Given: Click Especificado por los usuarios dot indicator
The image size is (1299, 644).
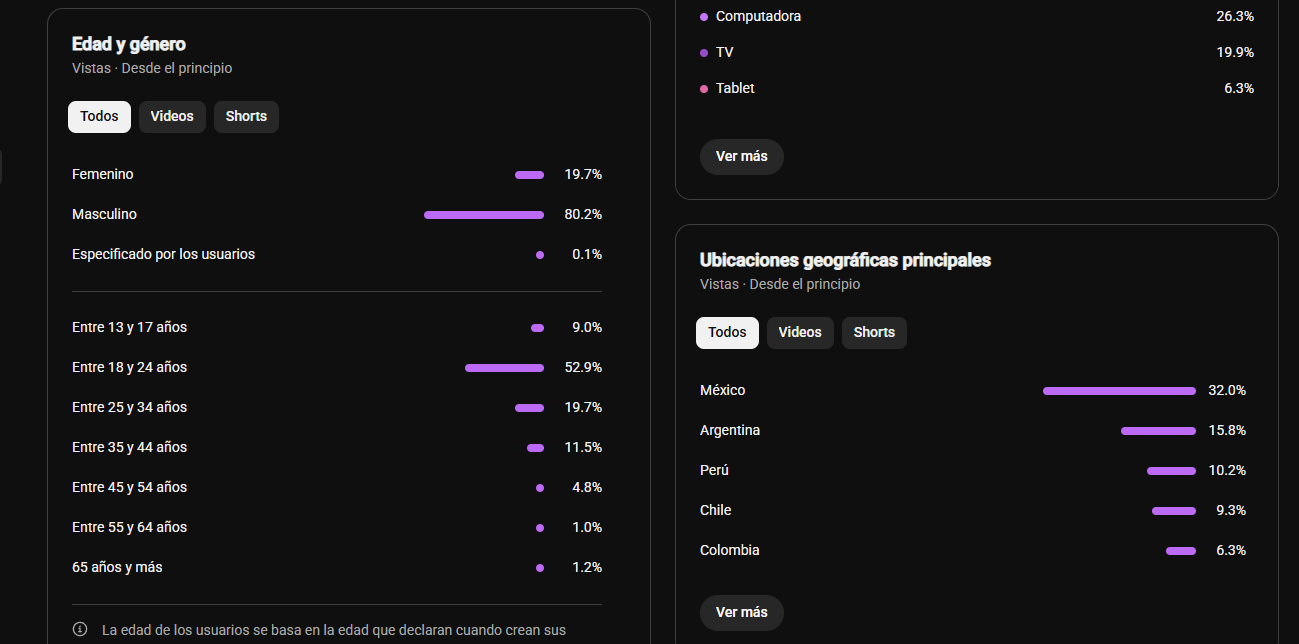Looking at the screenshot, I should click(x=540, y=255).
